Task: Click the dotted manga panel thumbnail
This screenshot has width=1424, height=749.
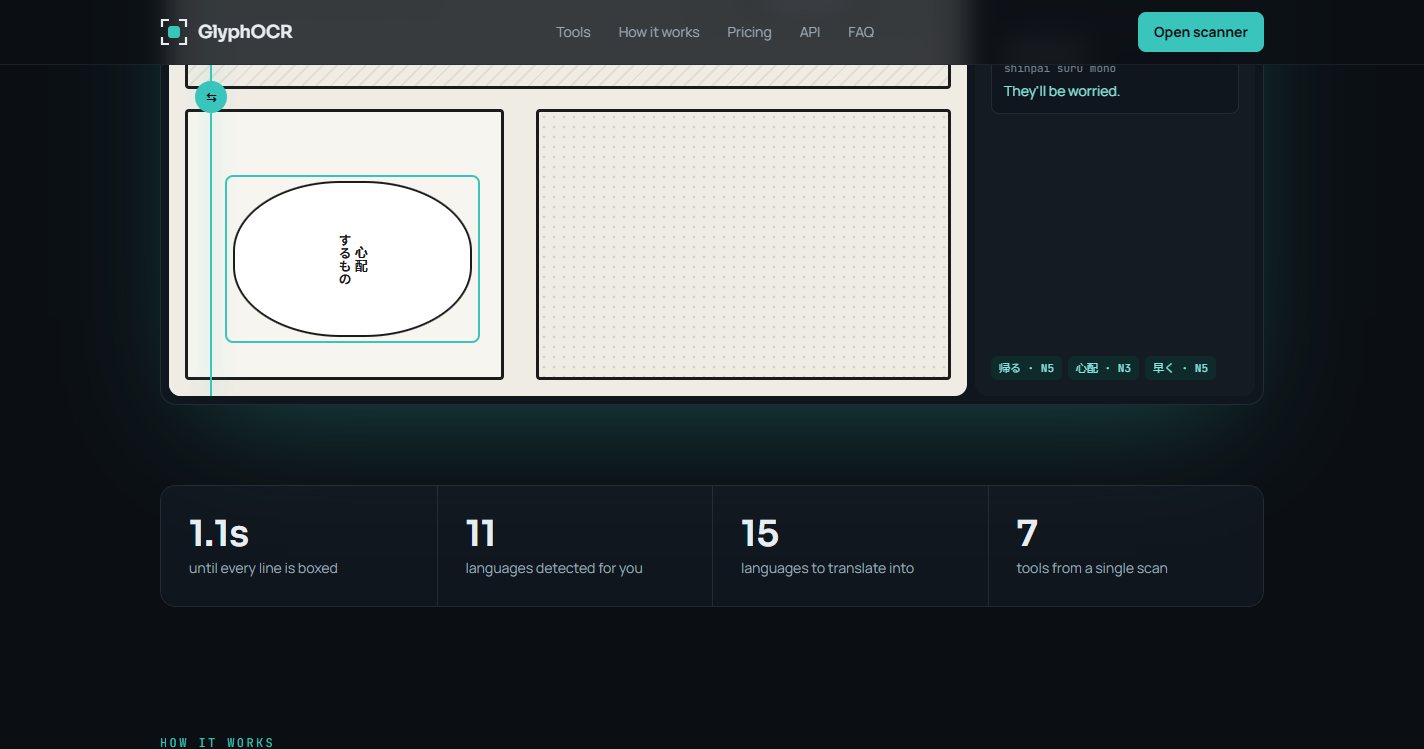Action: click(x=743, y=244)
